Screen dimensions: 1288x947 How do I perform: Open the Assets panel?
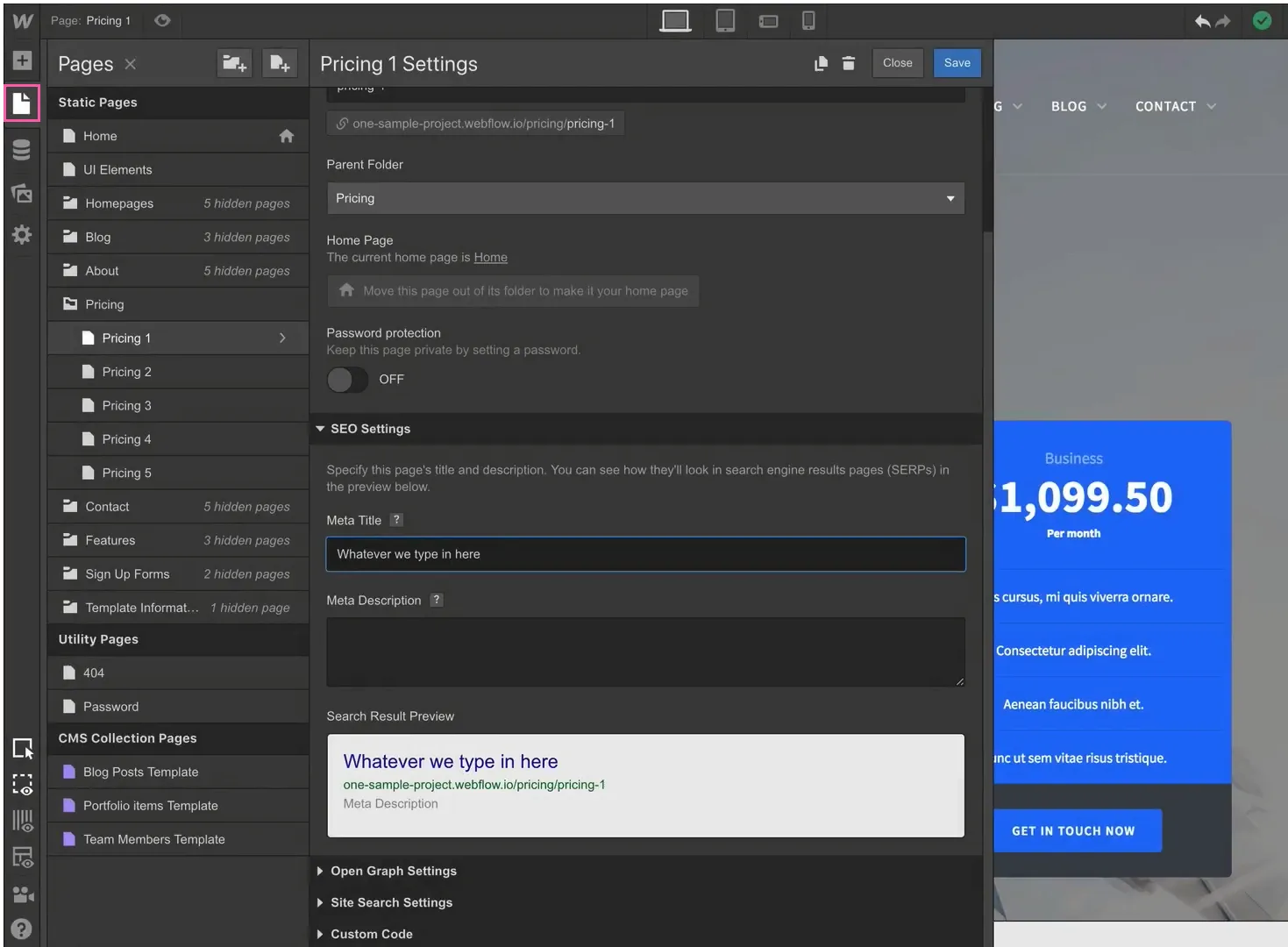point(22,193)
